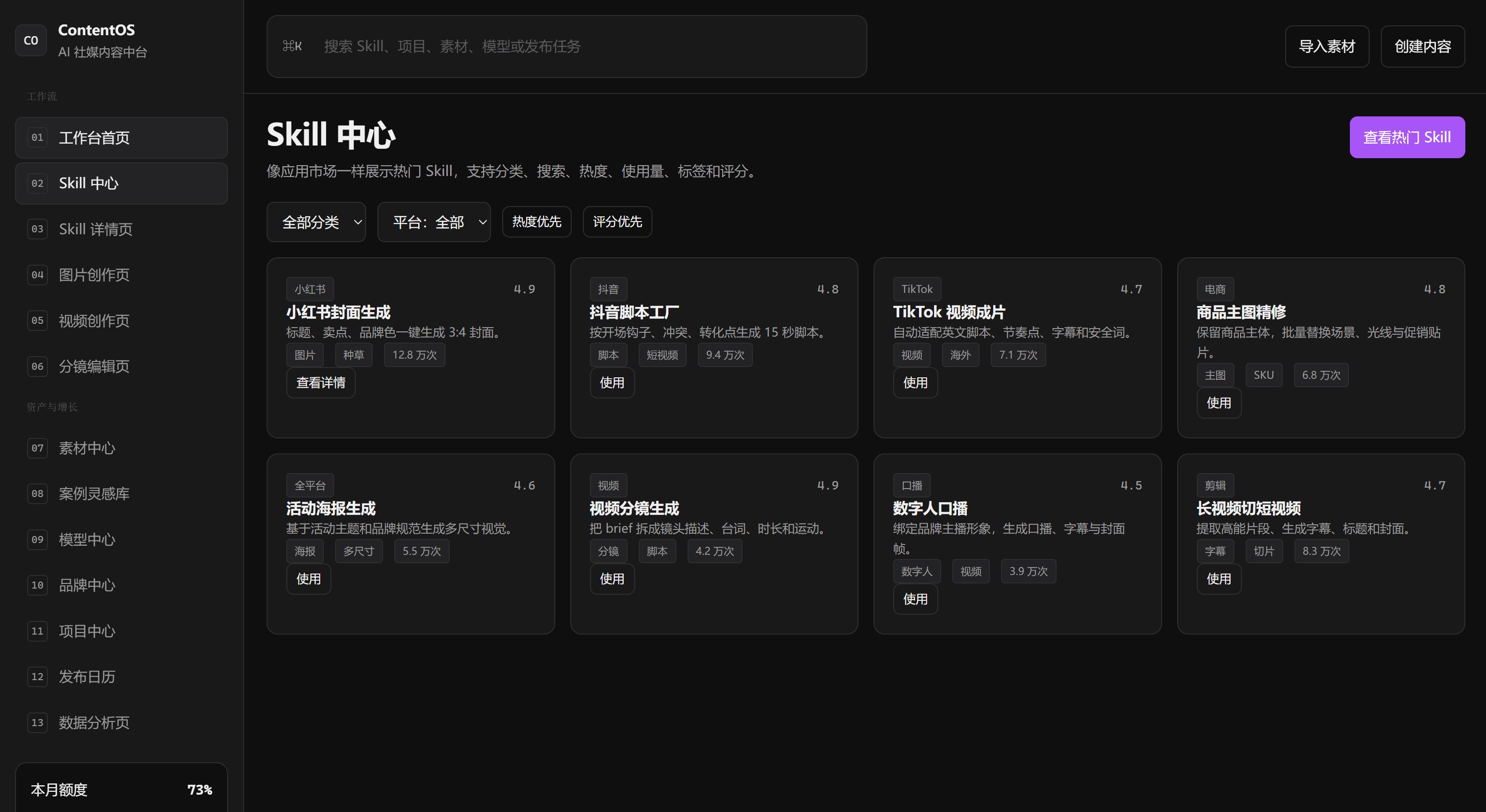Open the 全部分类 category dropdown
The width and height of the screenshot is (1486, 812).
pos(316,222)
